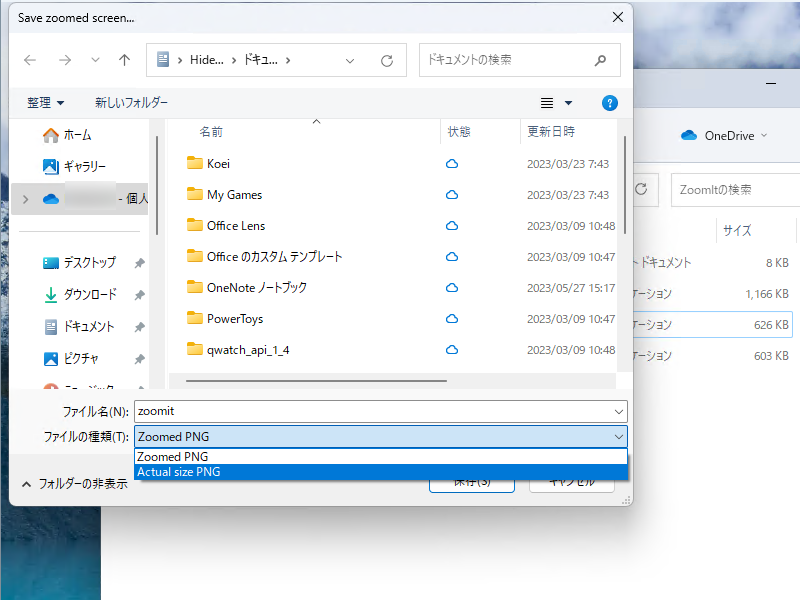Image resolution: width=800 pixels, height=600 pixels.
Task: Go forward using the right arrow
Action: (x=65, y=60)
